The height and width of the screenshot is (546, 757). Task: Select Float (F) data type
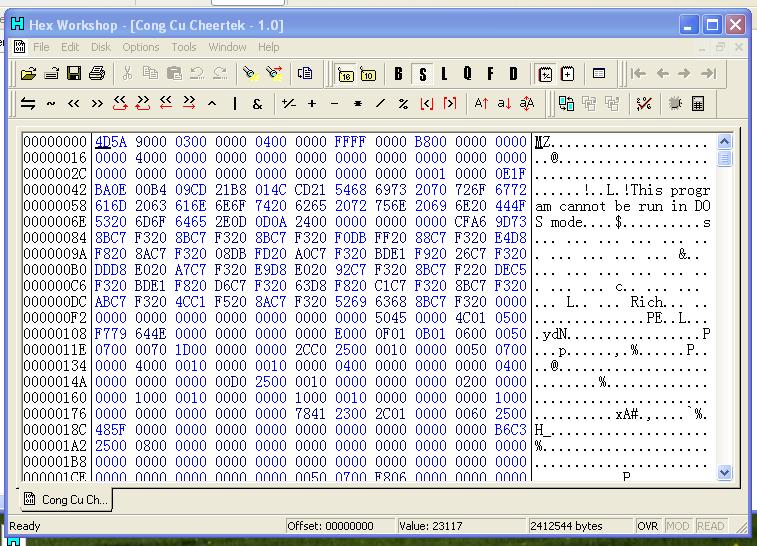pos(491,74)
